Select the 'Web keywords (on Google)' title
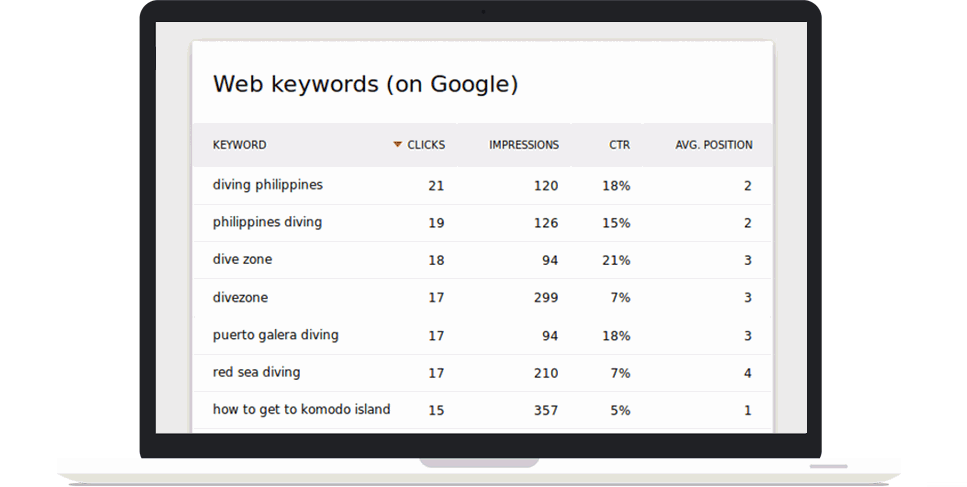Screen dimensions: 967x487 (x=366, y=84)
